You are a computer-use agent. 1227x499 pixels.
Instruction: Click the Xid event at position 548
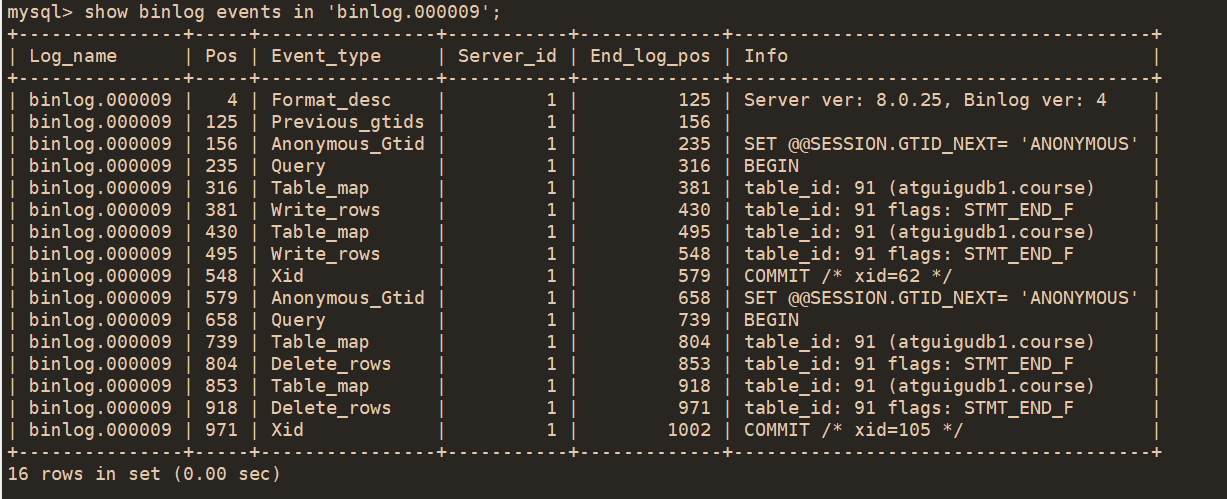[287, 276]
